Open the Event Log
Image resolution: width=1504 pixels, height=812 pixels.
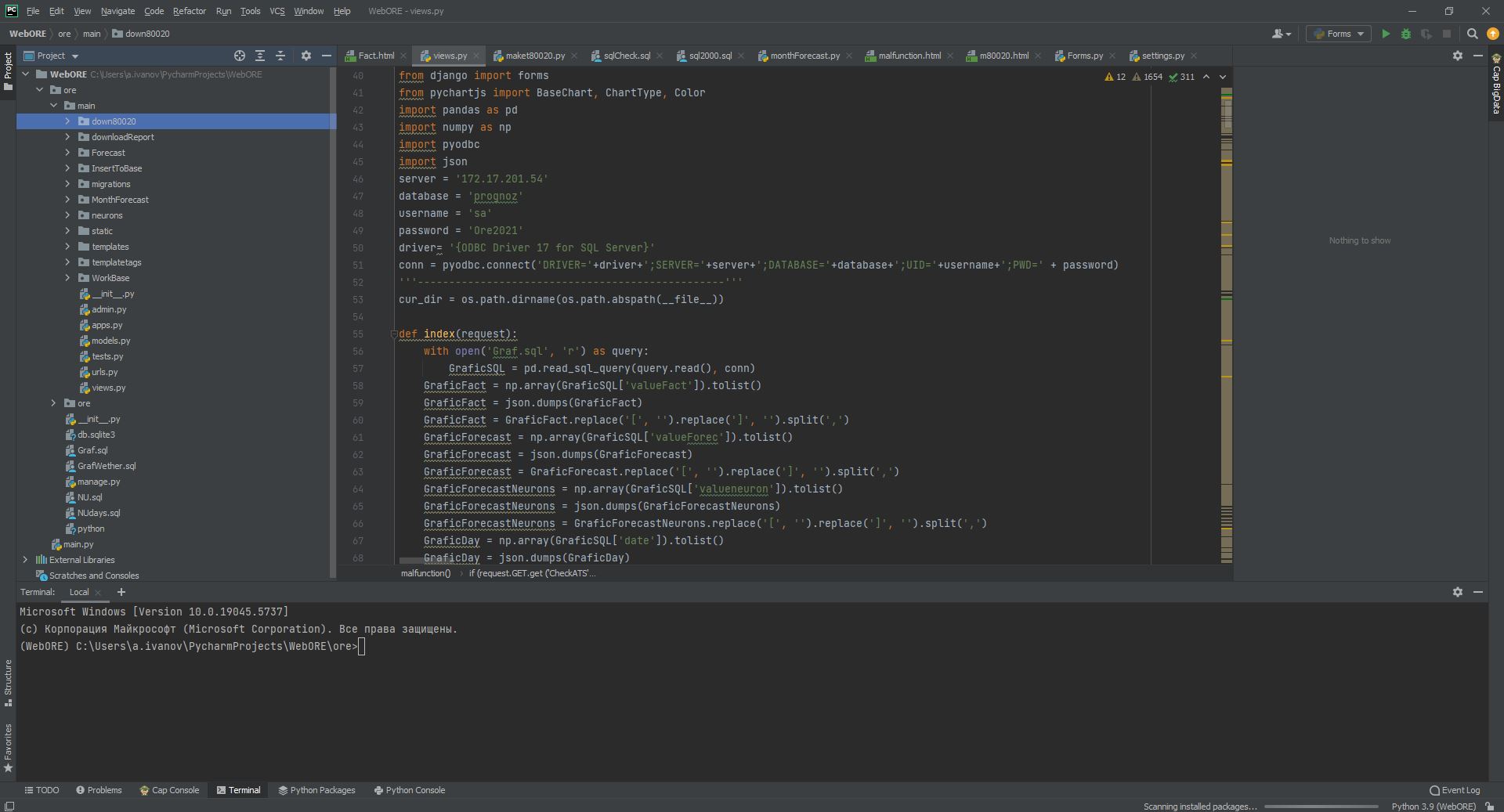(x=1455, y=790)
